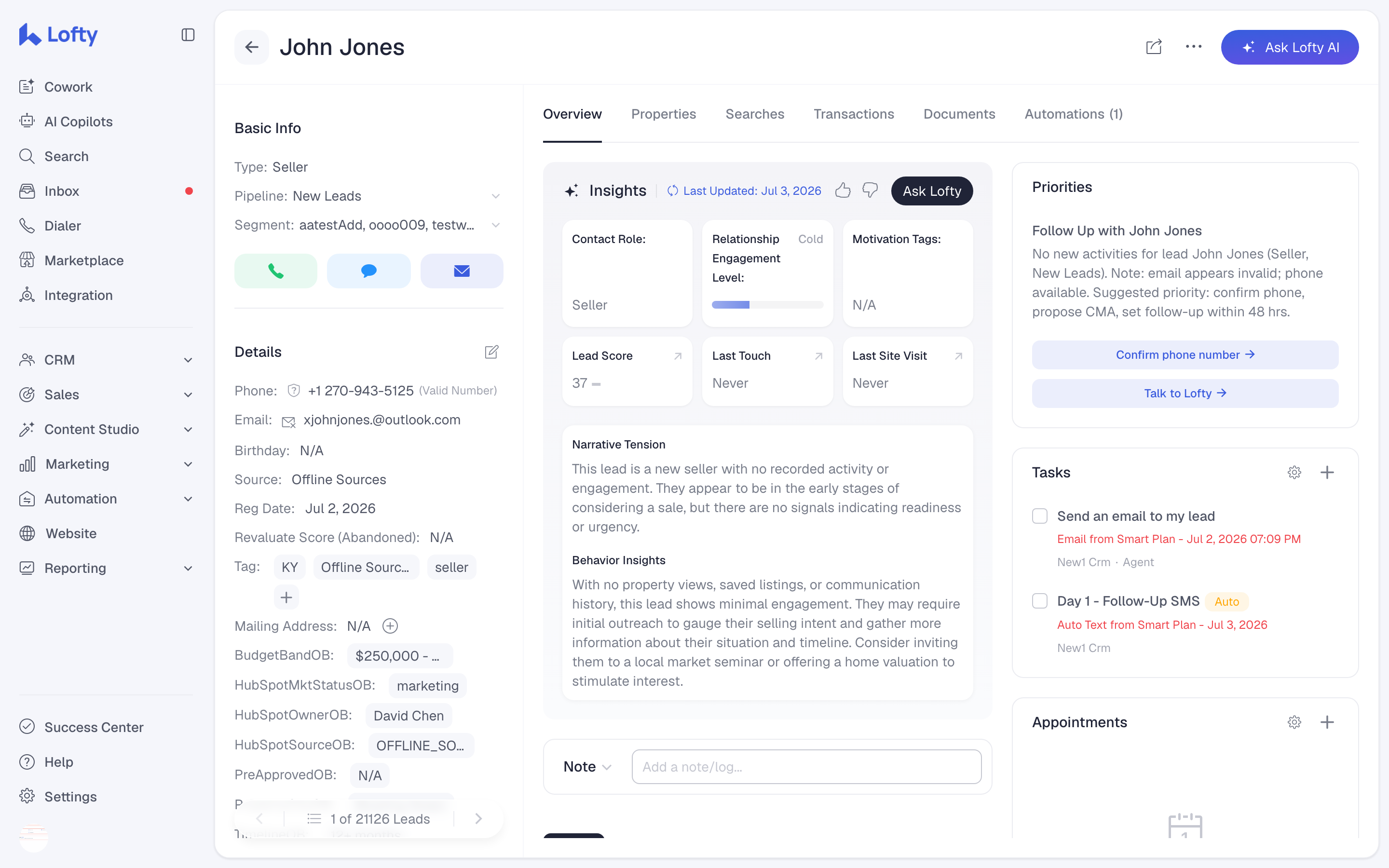Viewport: 1389px width, 868px height.
Task: Expand the Pipeline New Leads dropdown
Action: 495,196
